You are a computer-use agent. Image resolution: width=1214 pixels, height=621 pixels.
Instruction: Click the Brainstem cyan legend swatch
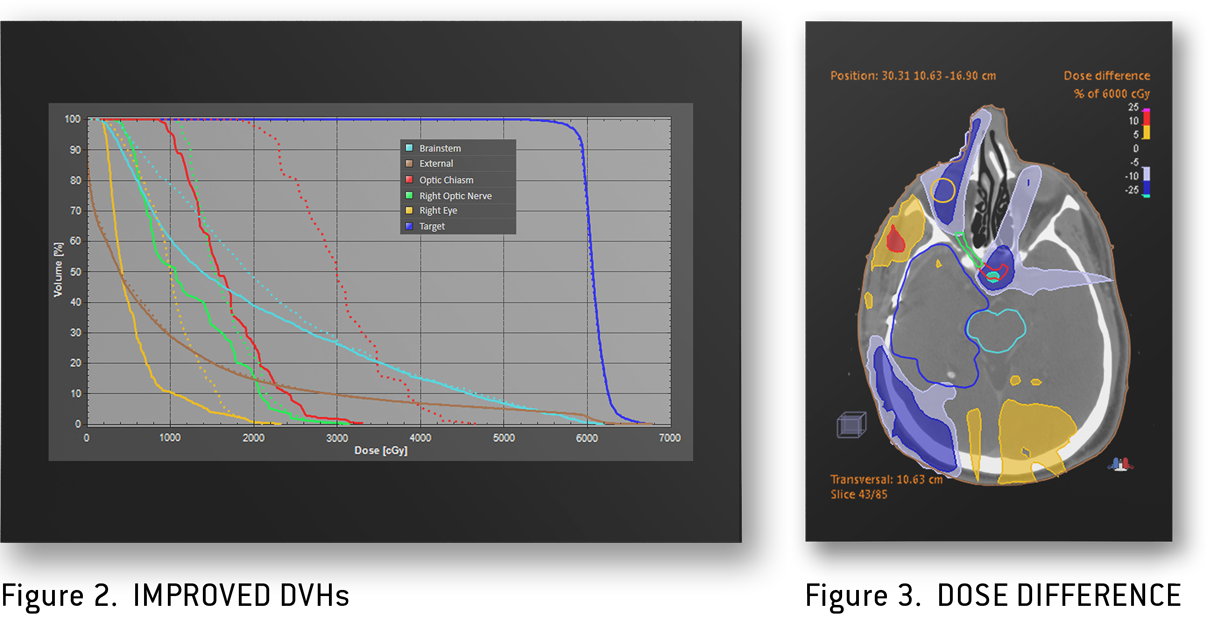408,148
